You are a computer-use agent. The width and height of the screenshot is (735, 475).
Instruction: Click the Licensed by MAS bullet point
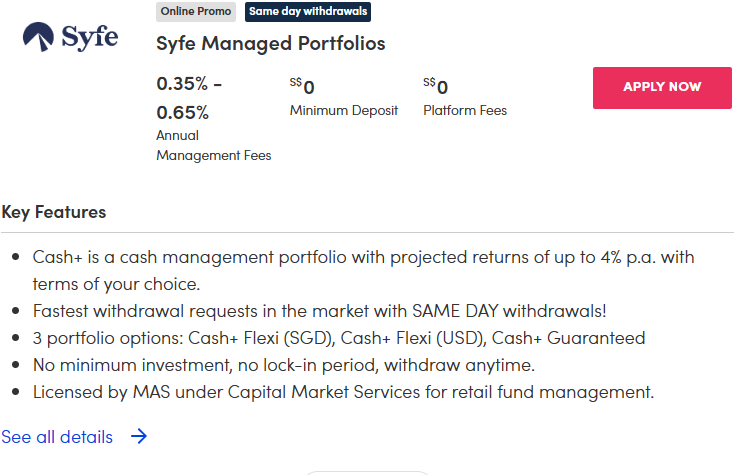click(x=343, y=392)
